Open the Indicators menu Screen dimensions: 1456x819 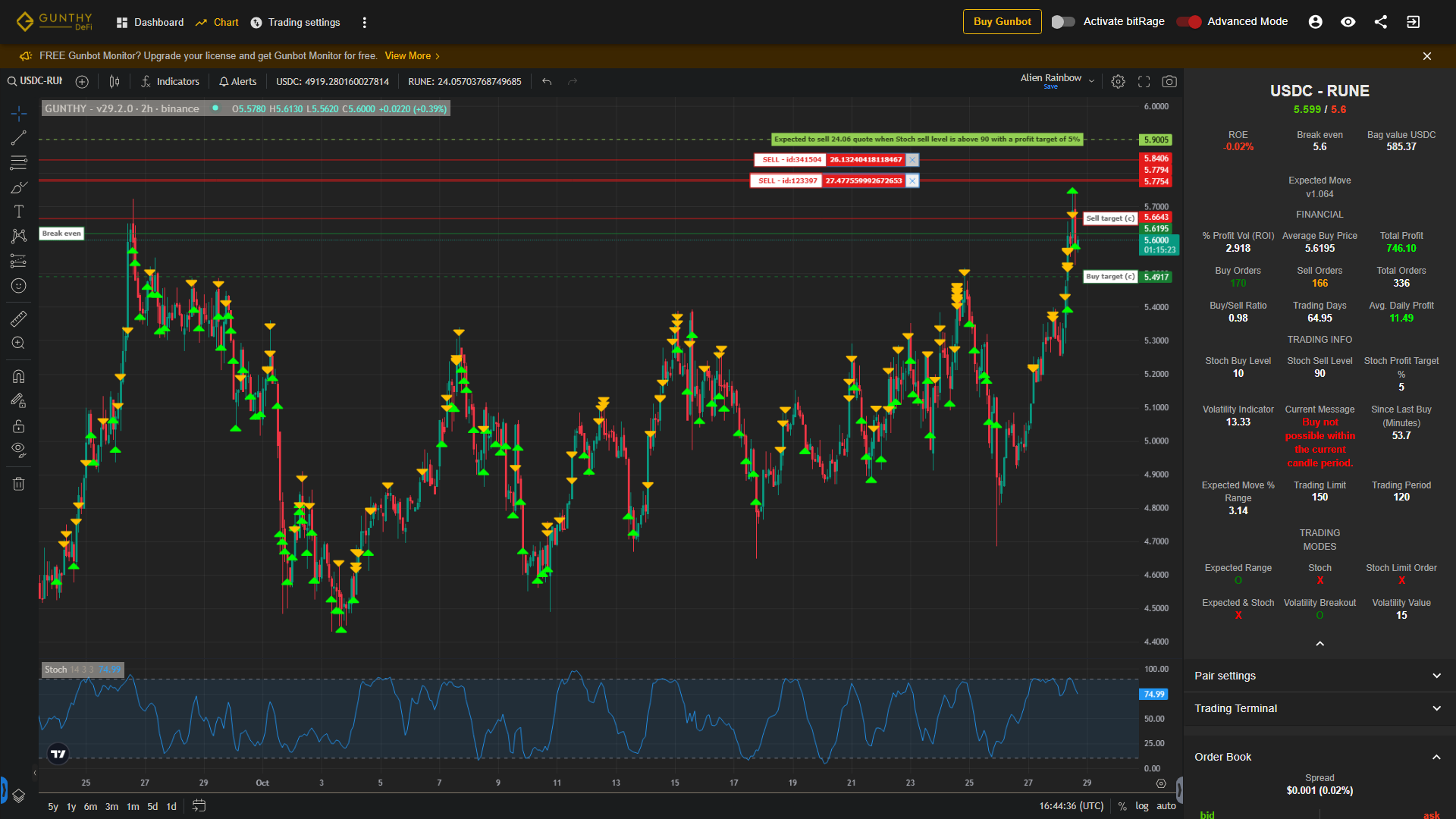click(171, 82)
